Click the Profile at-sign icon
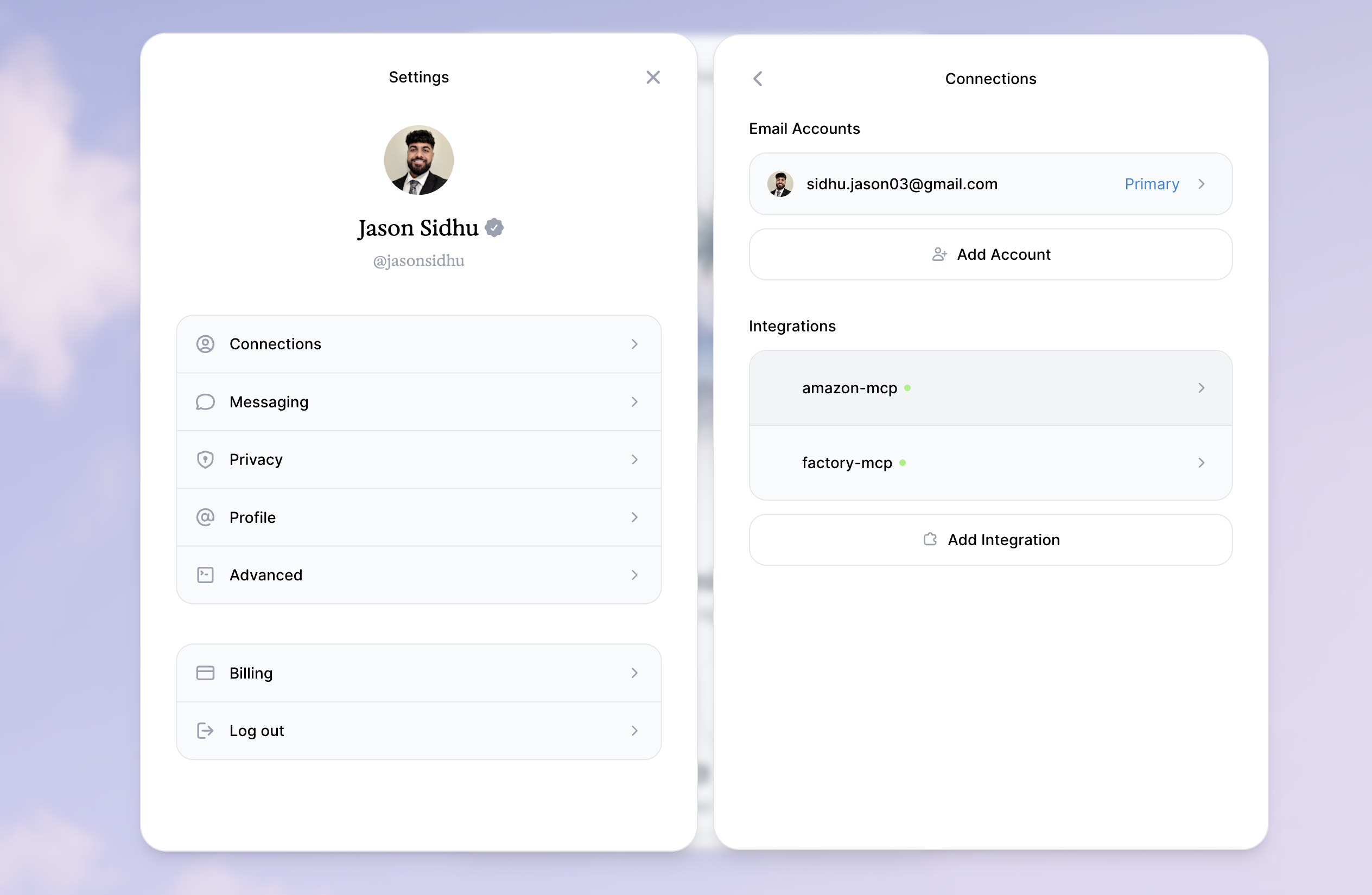 point(205,517)
